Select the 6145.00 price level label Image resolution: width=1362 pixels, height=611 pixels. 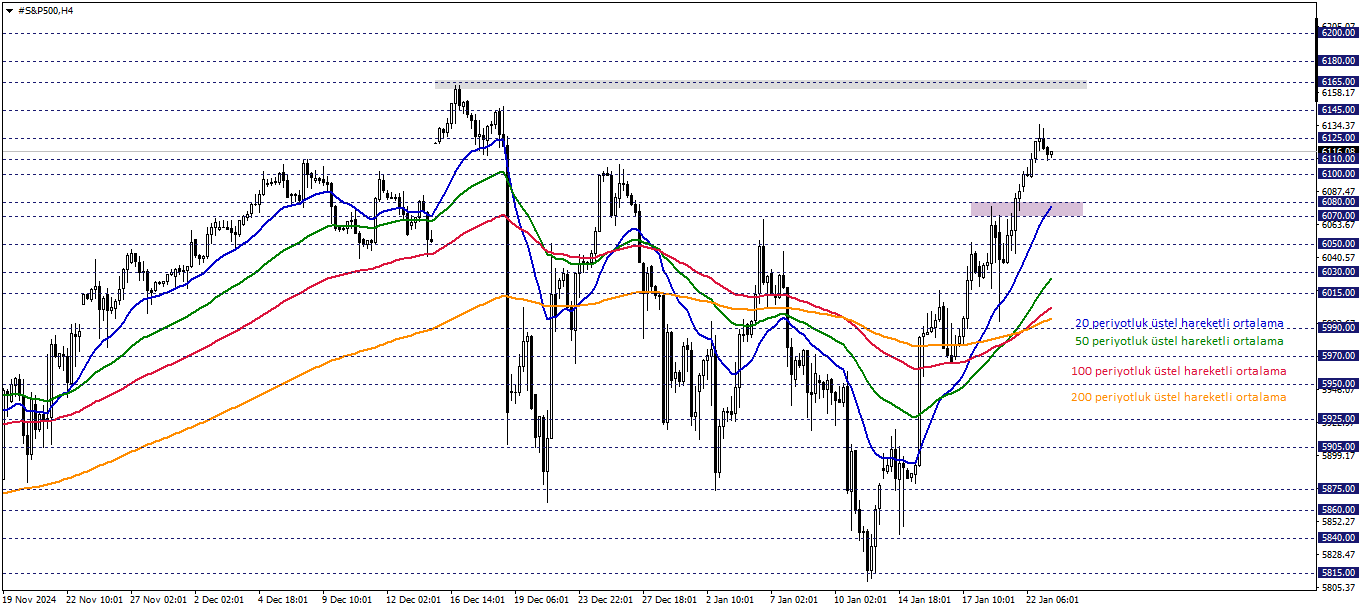point(1338,109)
